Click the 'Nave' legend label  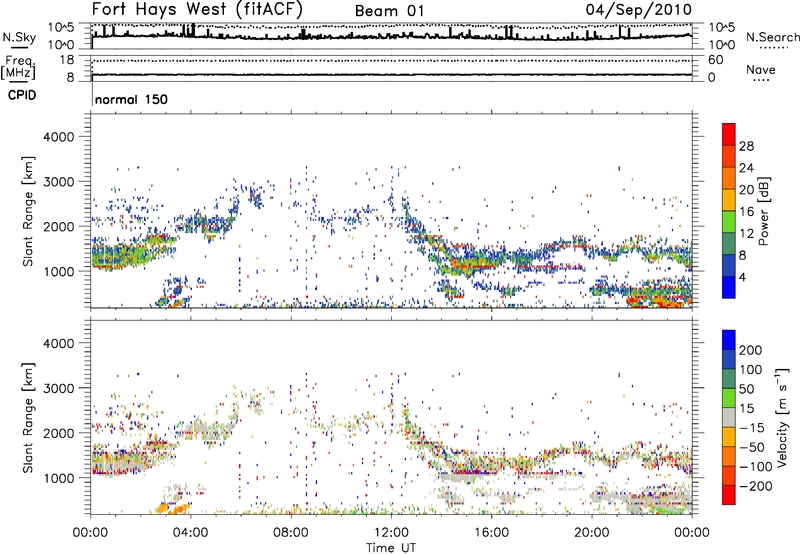[x=761, y=70]
